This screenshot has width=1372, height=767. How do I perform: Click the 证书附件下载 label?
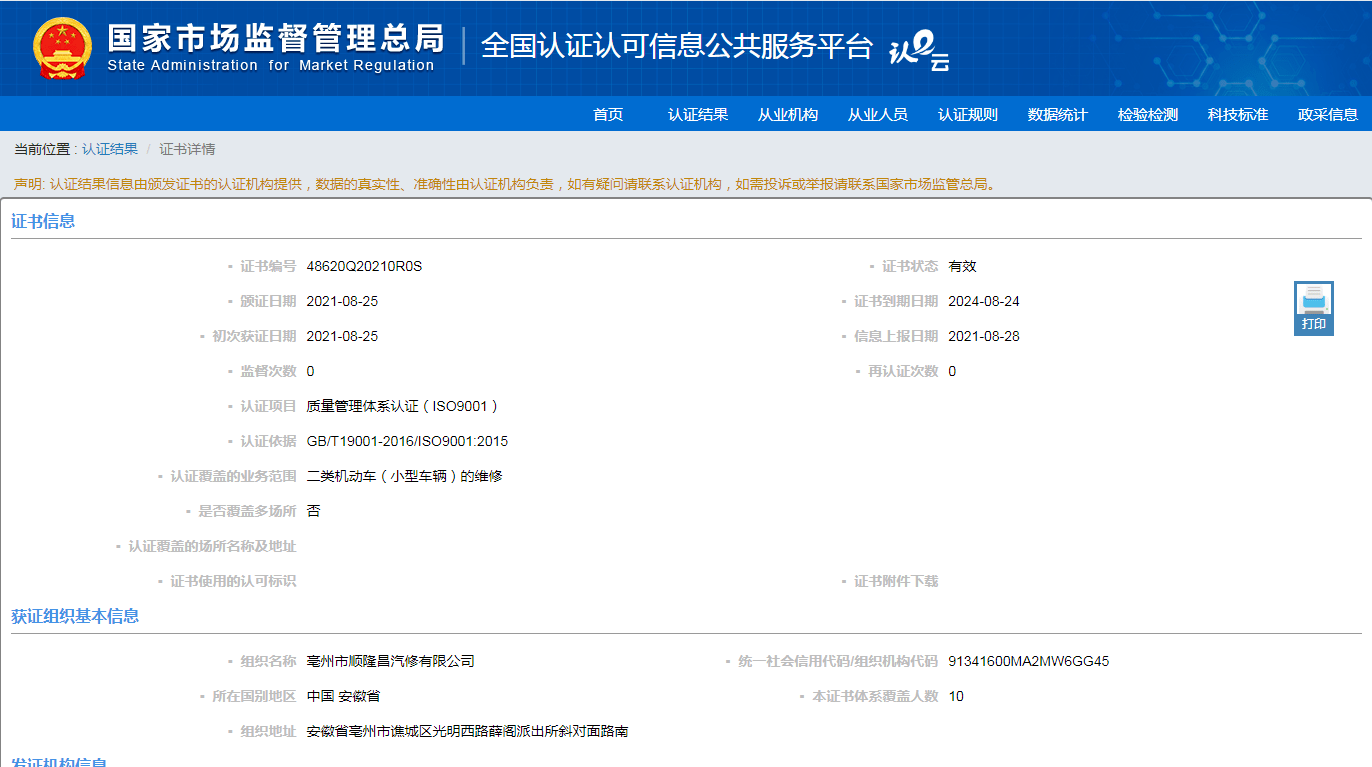tap(896, 581)
